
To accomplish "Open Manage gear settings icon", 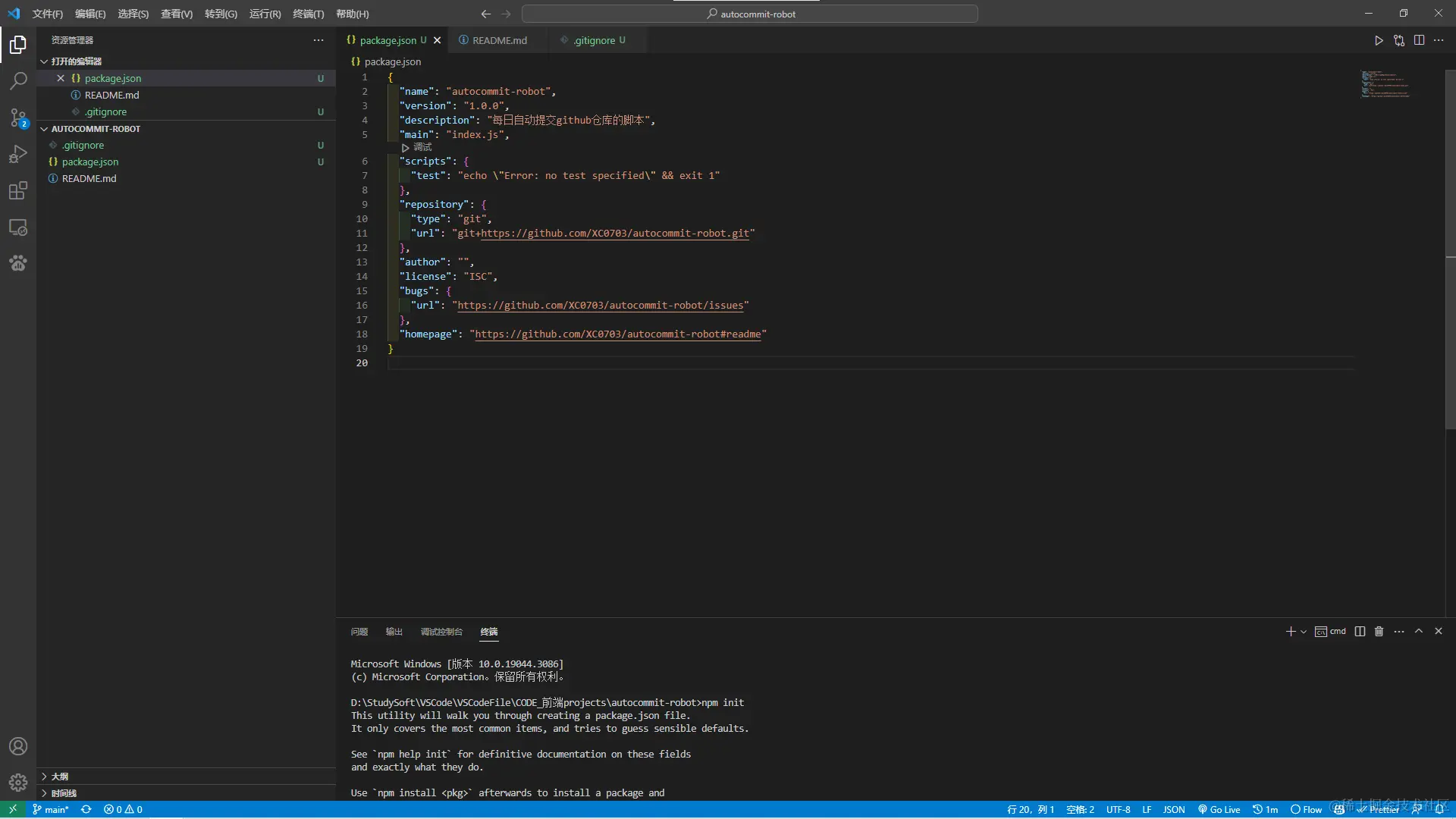I will coord(18,782).
